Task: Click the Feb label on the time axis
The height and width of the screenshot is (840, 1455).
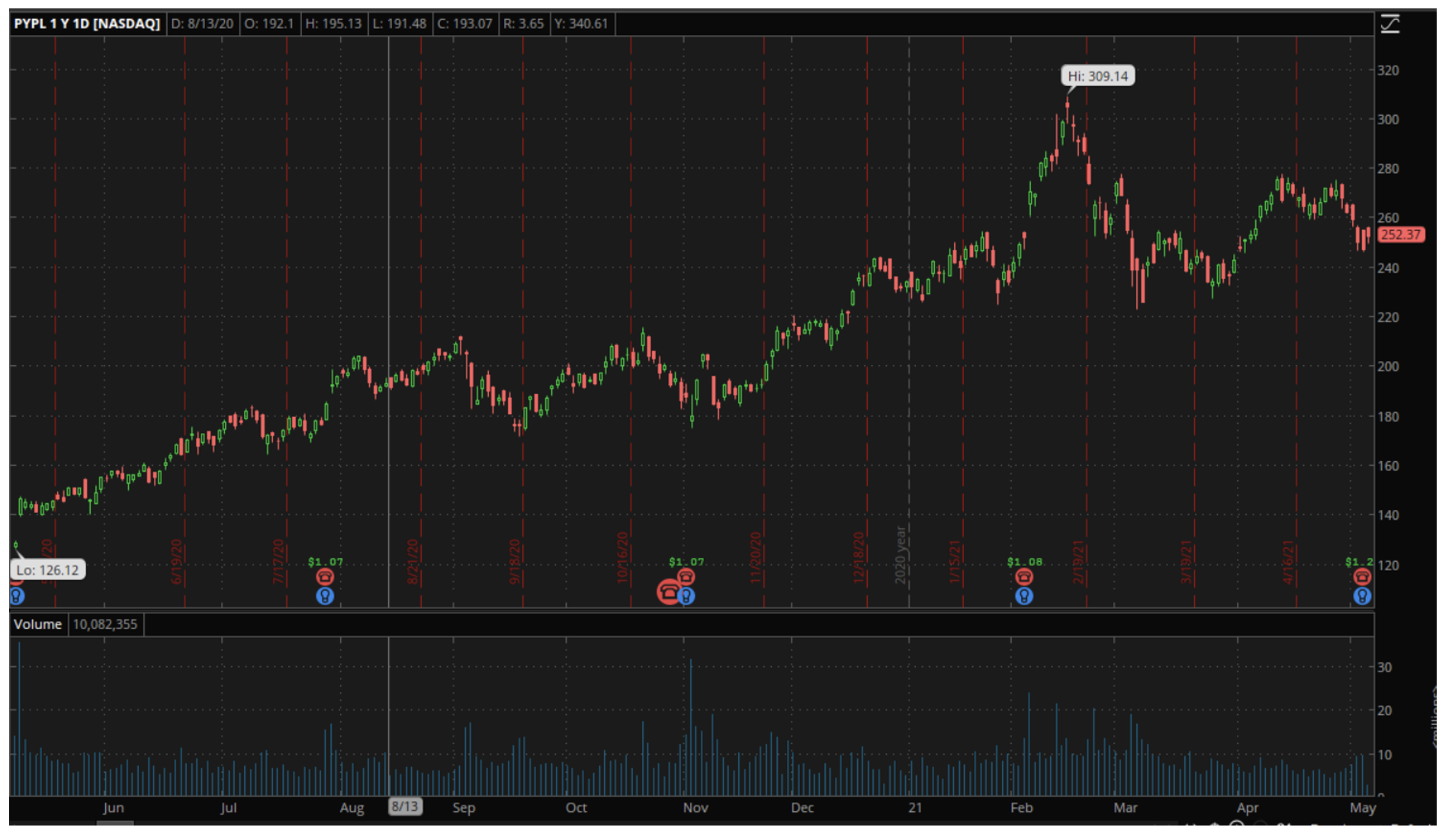Action: tap(1022, 807)
